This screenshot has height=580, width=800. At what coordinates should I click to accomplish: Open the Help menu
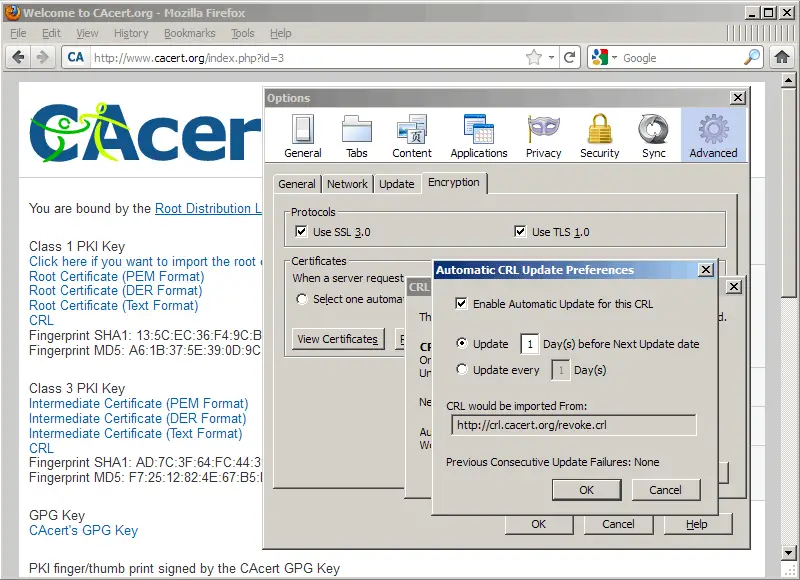pyautogui.click(x=281, y=33)
